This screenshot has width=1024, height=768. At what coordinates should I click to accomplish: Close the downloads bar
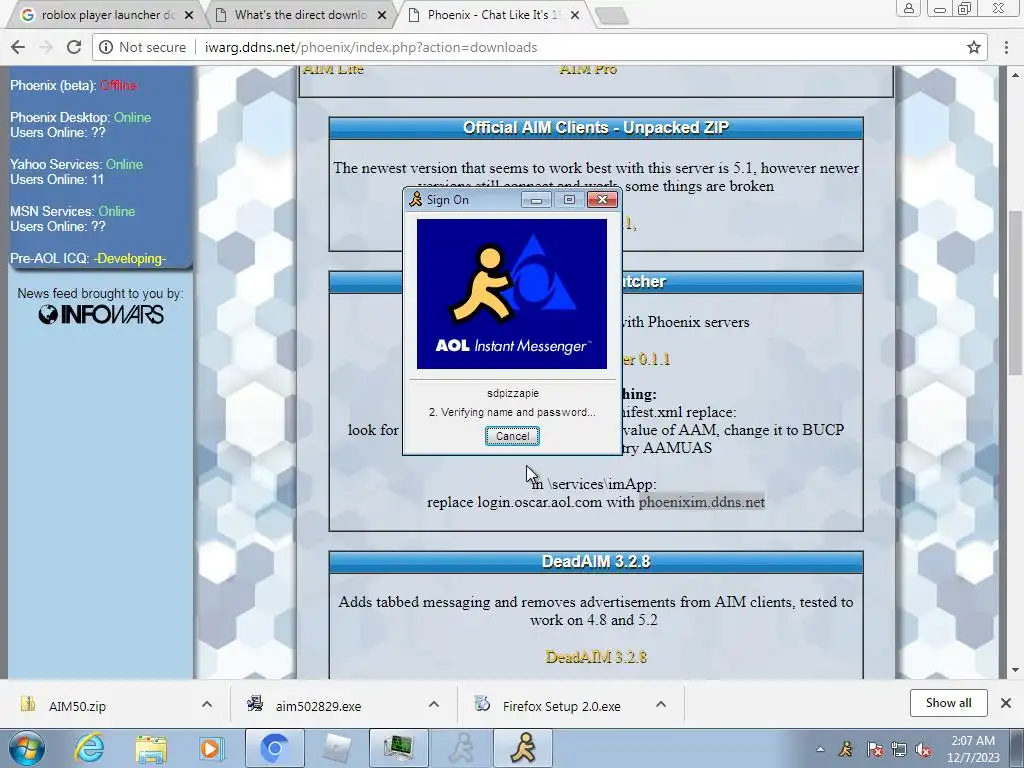coord(1006,703)
